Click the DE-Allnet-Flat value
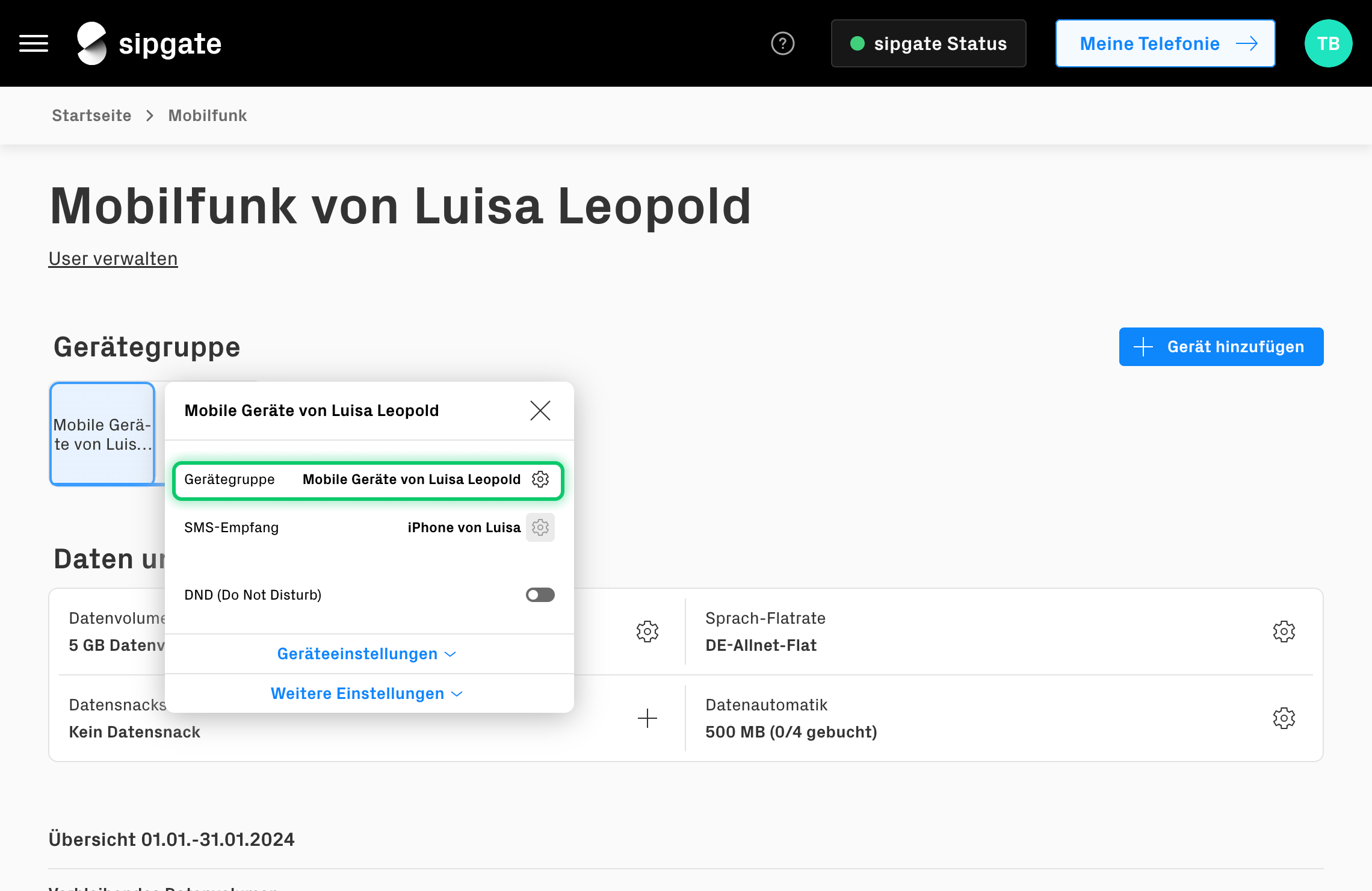 click(761, 645)
